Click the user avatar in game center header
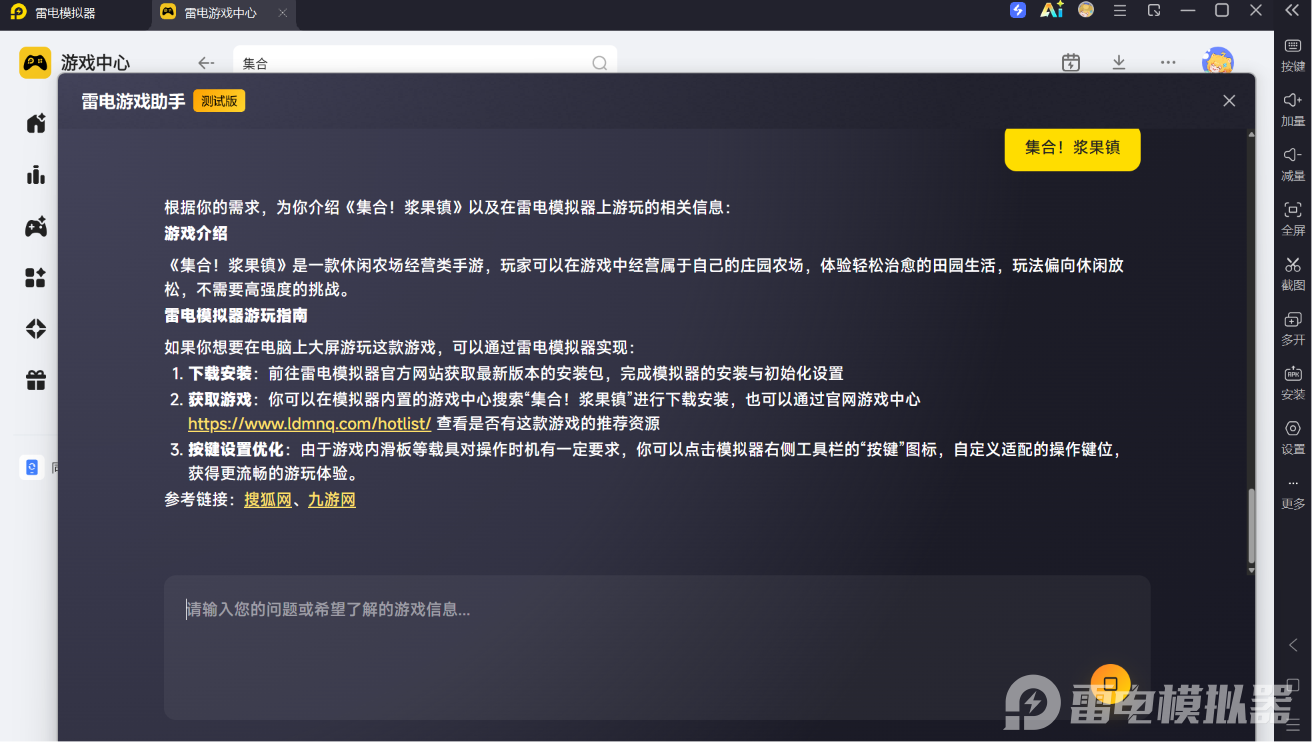This screenshot has height=742, width=1312. point(1218,62)
